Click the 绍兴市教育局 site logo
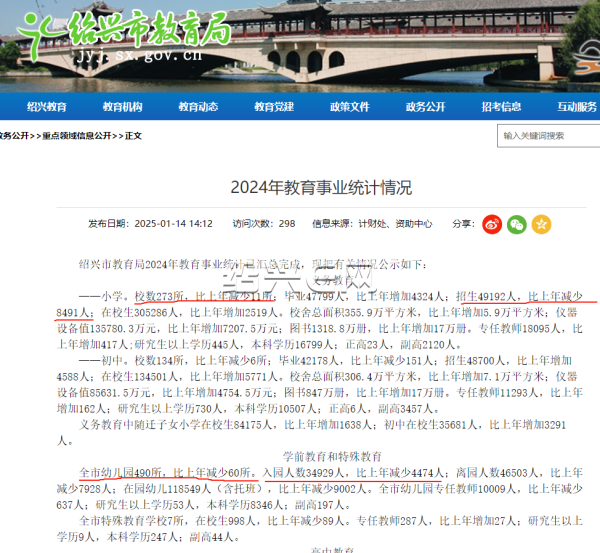Viewport: 600px width, 553px height. click(x=124, y=35)
